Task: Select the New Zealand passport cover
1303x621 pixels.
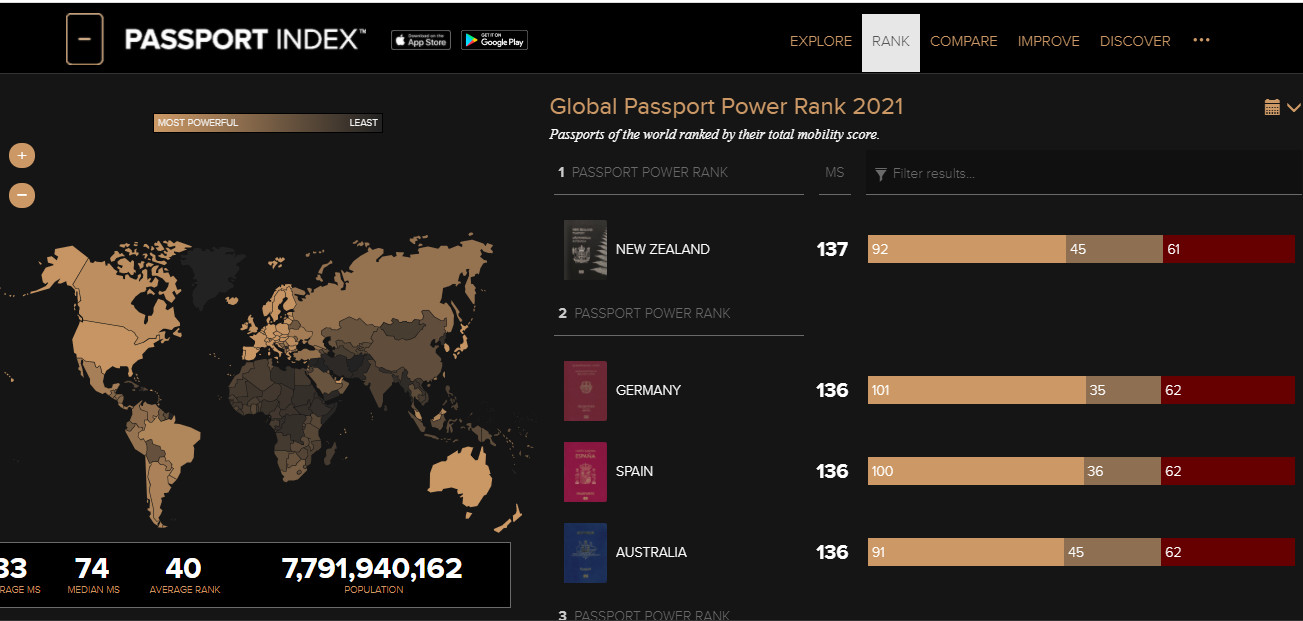Action: pos(585,249)
